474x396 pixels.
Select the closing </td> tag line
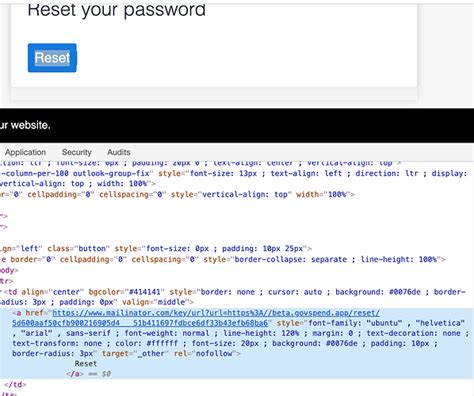15,385
